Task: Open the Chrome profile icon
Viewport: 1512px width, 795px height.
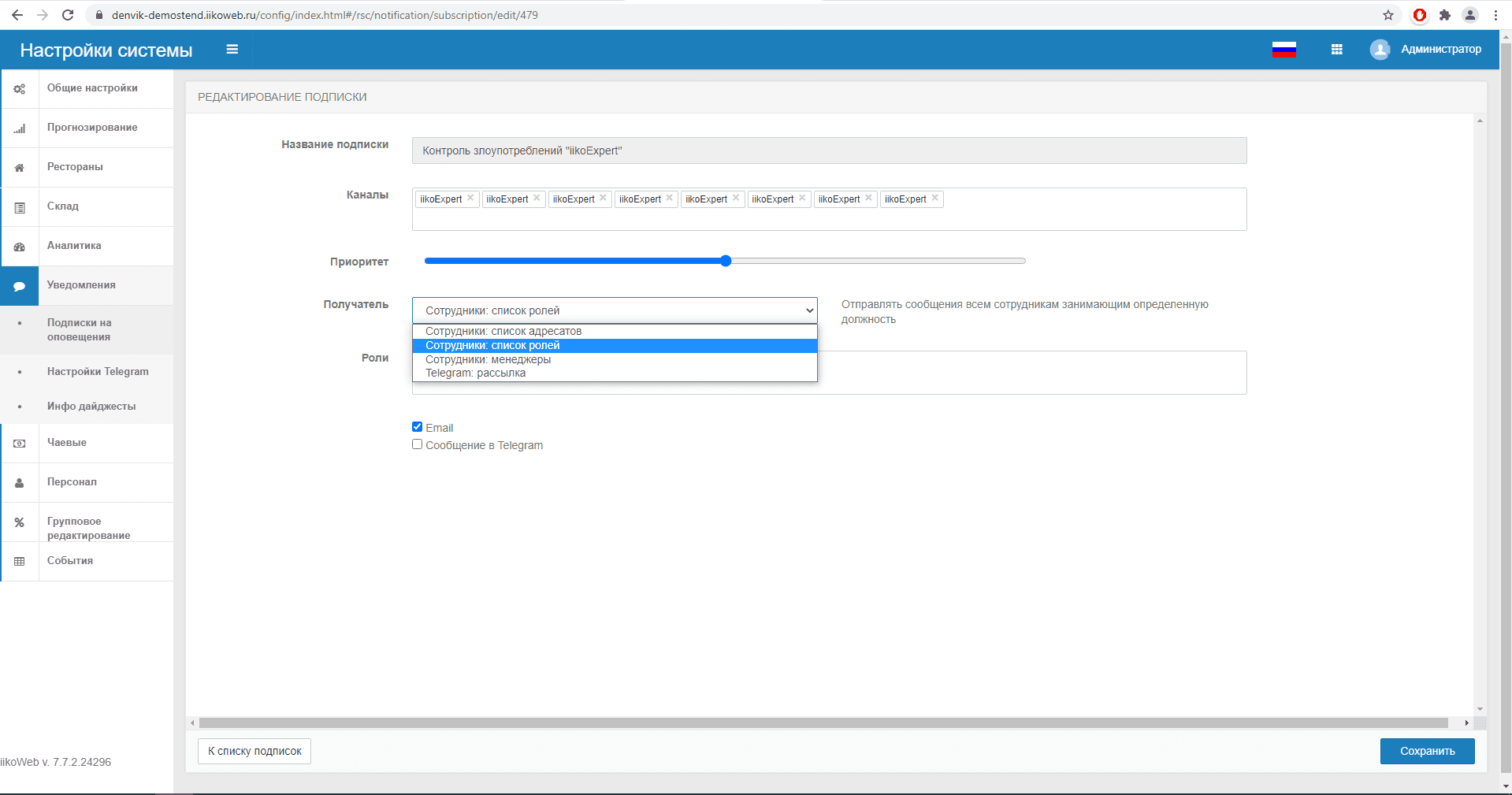Action: [x=1470, y=15]
